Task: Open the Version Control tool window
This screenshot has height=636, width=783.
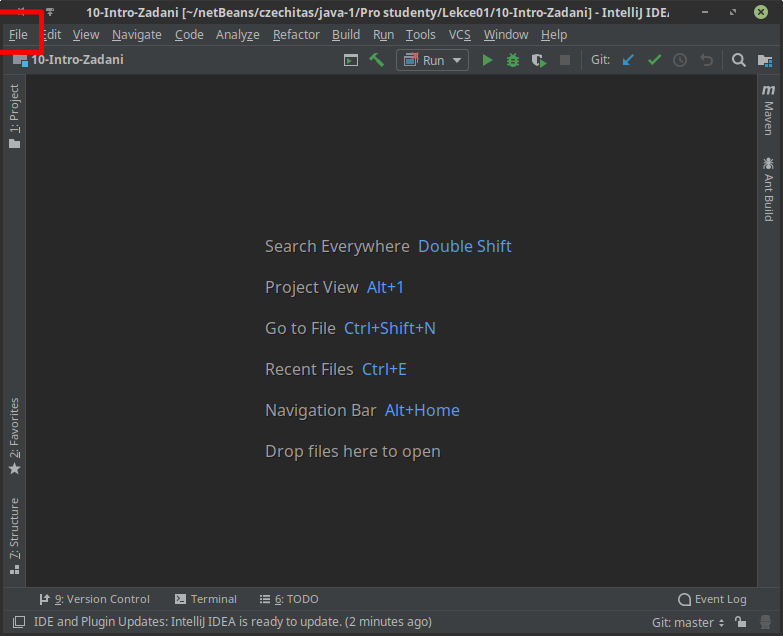Action: (94, 599)
